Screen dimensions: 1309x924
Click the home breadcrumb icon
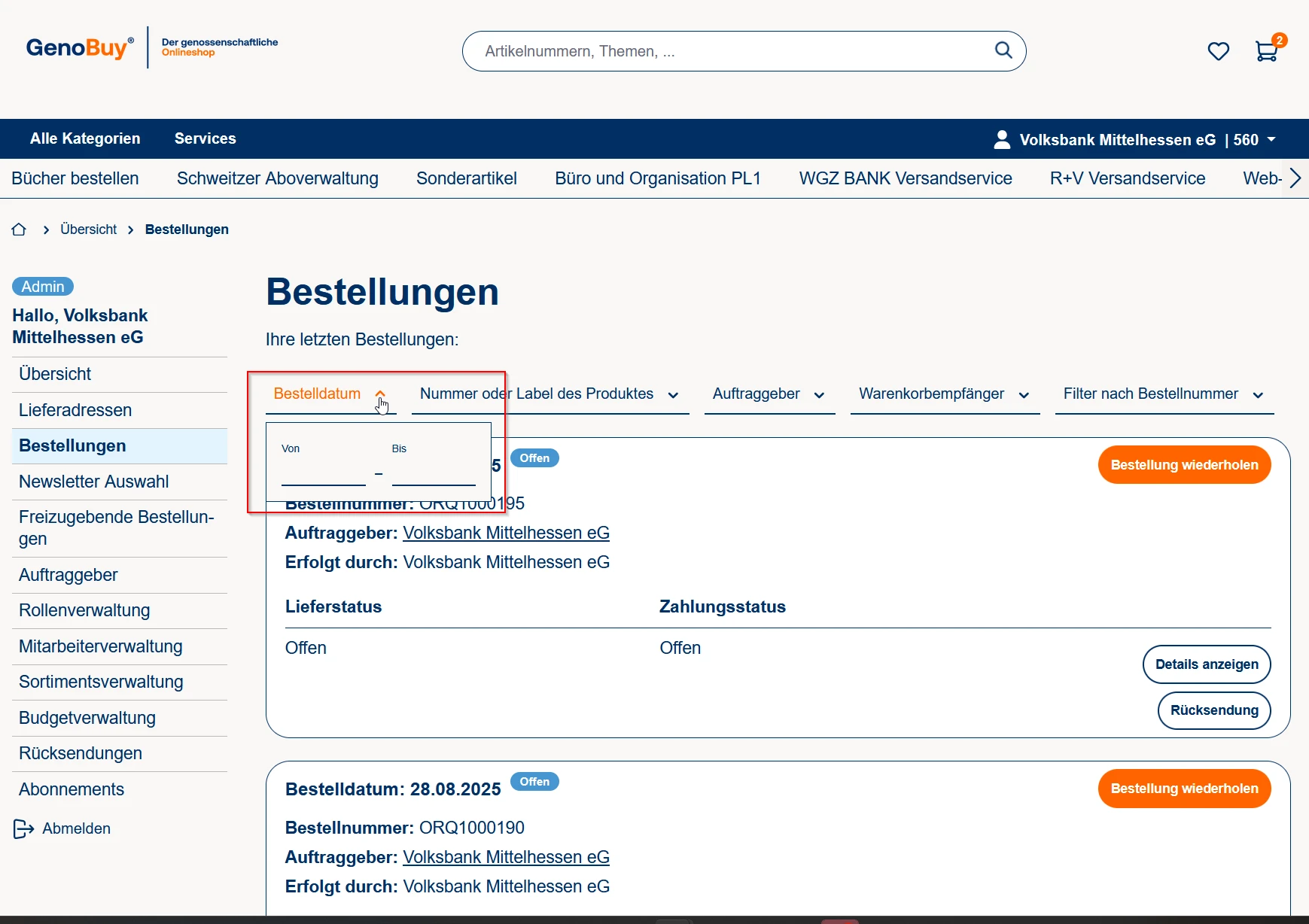(x=19, y=229)
